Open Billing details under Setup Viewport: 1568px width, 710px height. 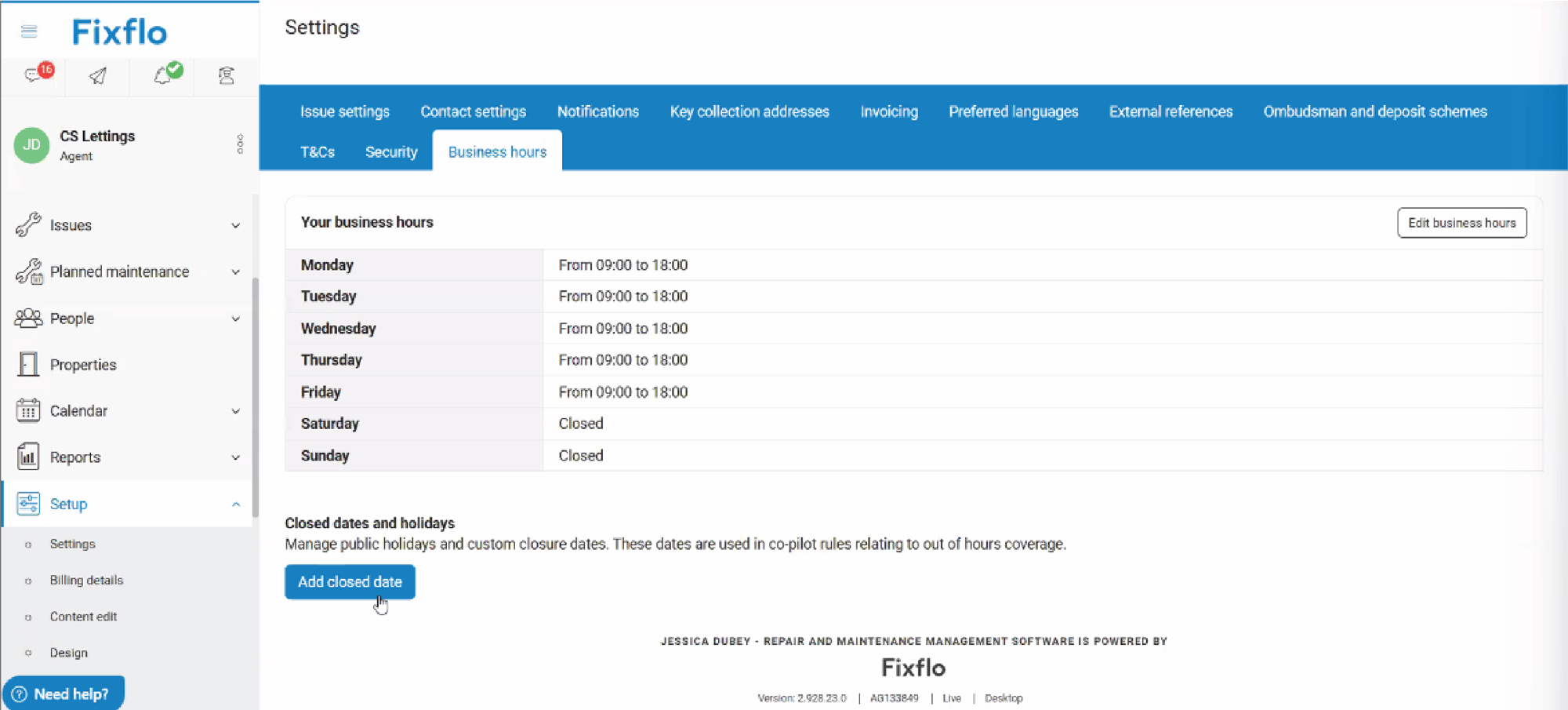(x=86, y=581)
